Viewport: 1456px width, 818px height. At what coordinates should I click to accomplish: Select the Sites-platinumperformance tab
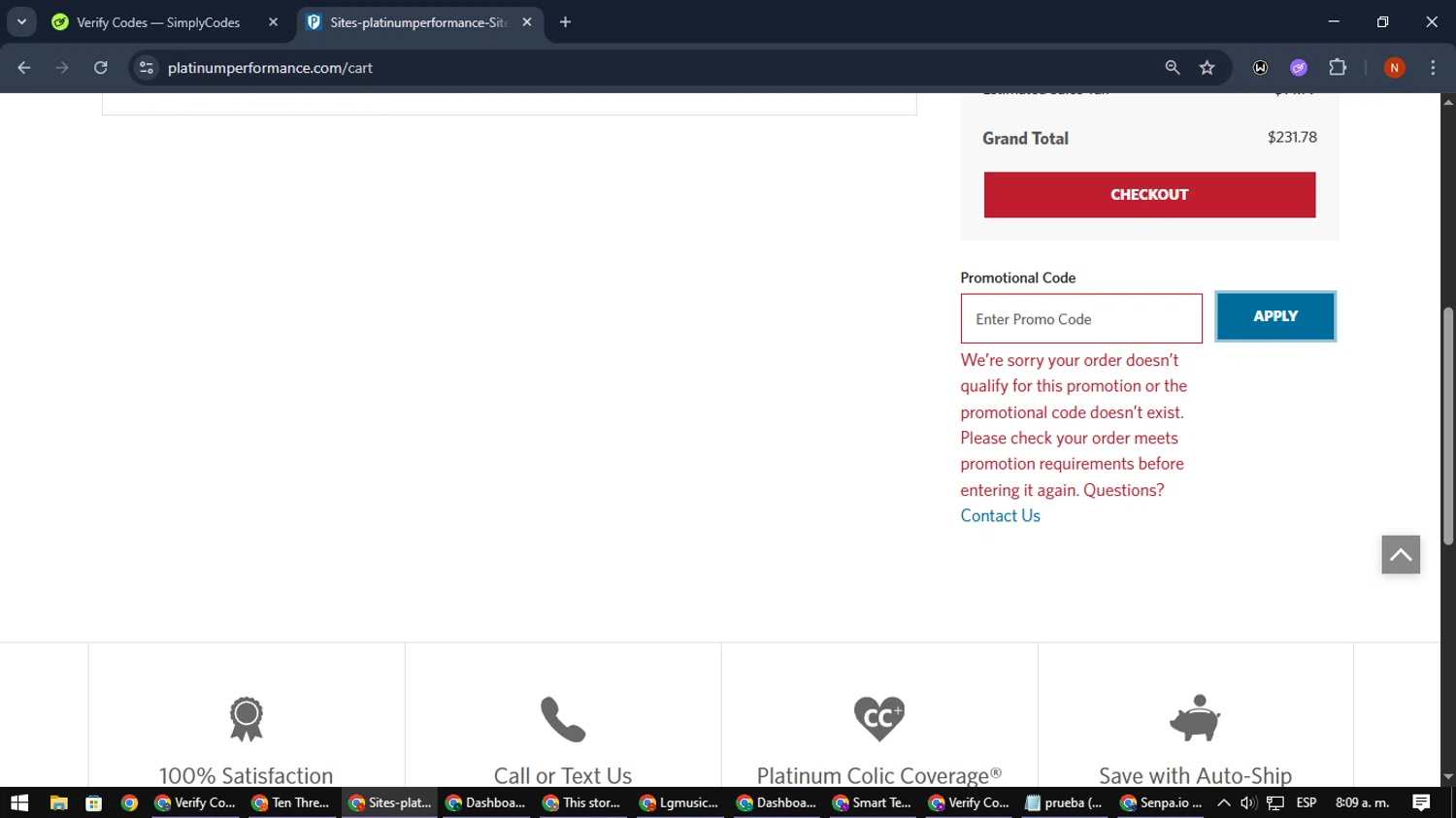[420, 22]
